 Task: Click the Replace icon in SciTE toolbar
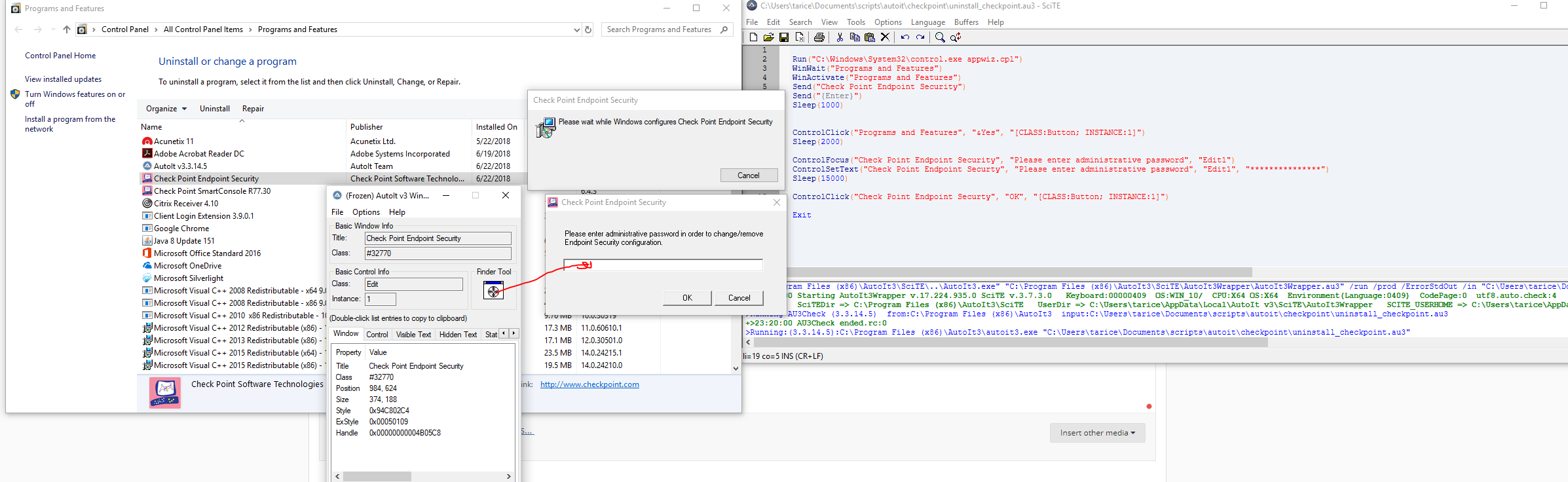coord(956,37)
